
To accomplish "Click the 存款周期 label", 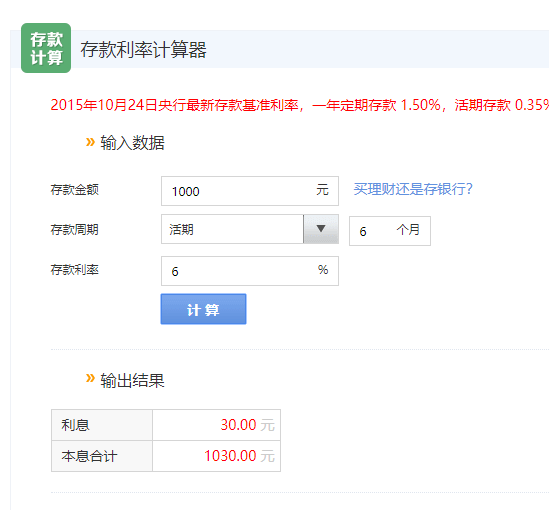I will click(x=75, y=230).
